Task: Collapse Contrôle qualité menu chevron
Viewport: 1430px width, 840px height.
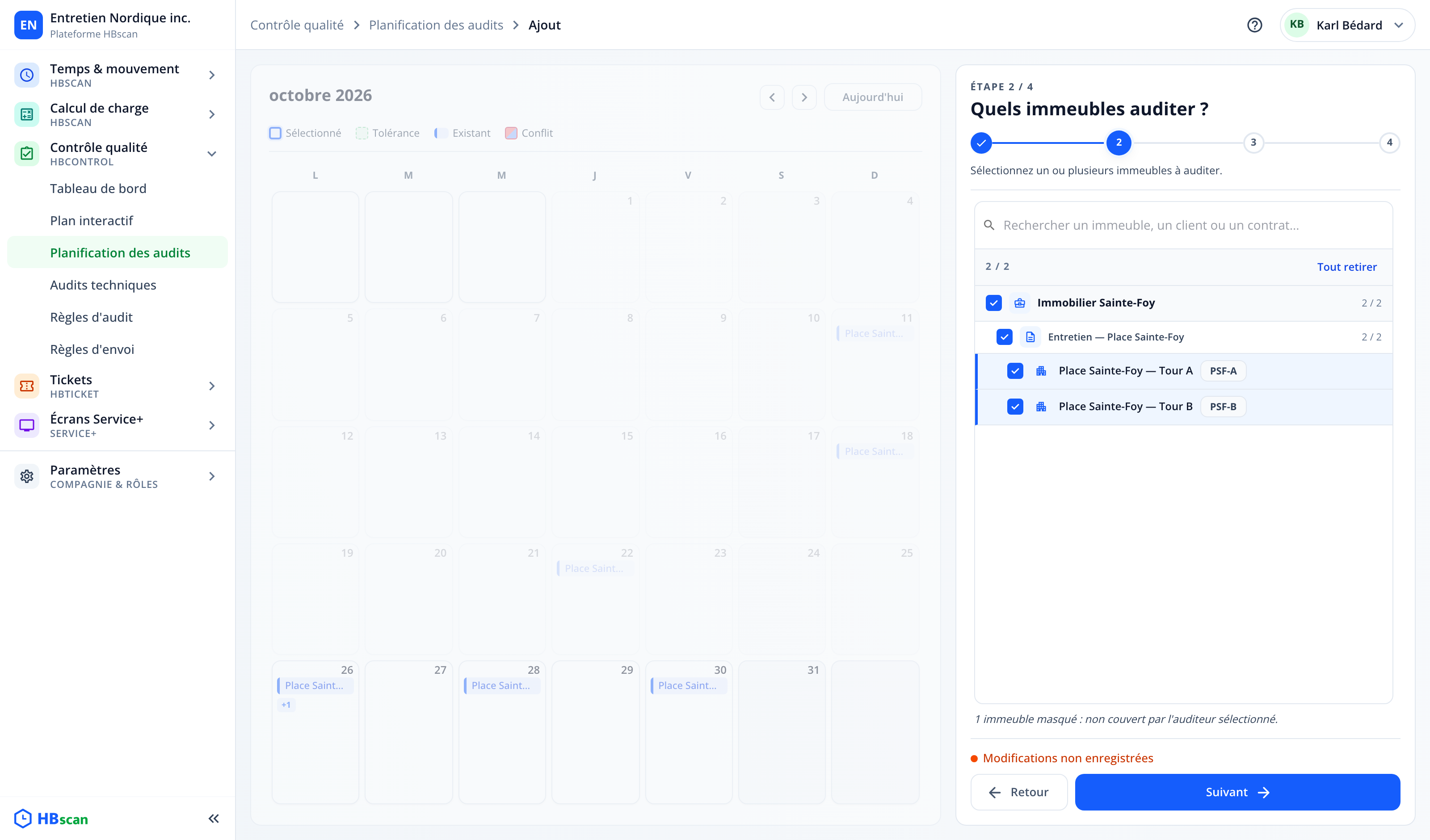Action: pos(212,153)
